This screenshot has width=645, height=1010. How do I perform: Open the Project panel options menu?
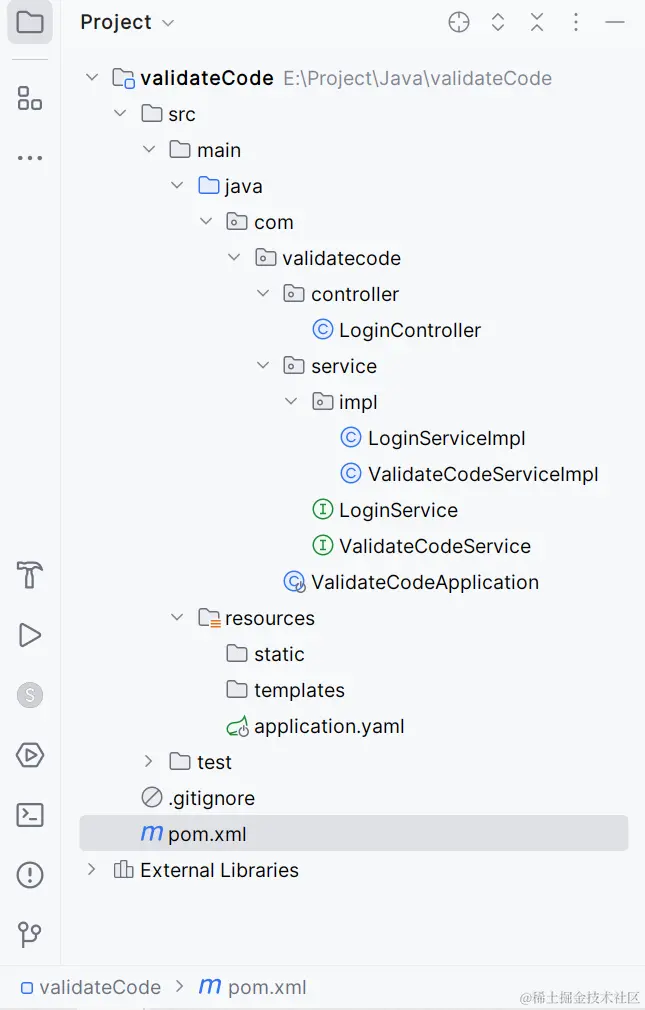[x=576, y=22]
